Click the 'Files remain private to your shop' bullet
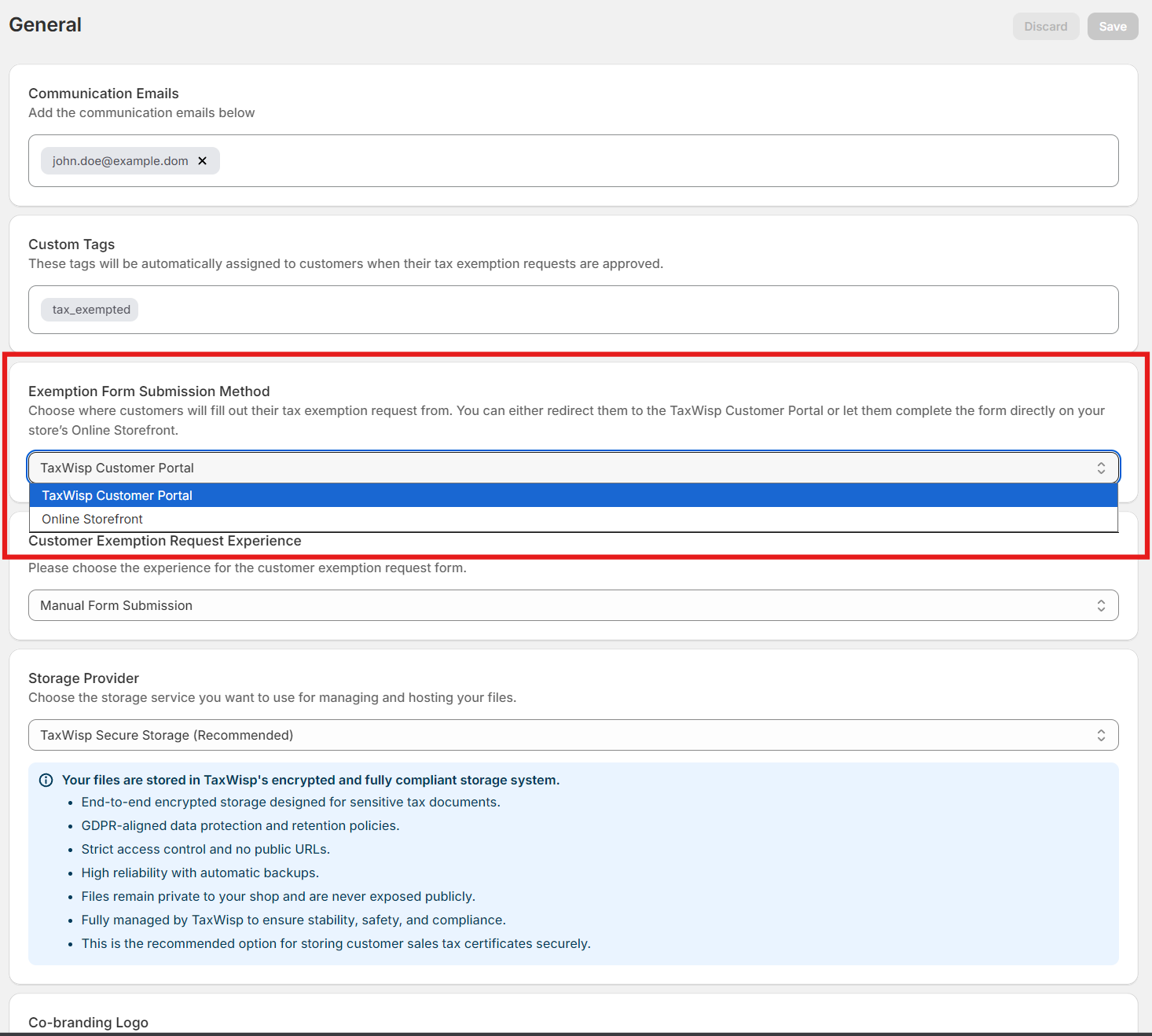Screen dimensions: 1152x1036 click(278, 897)
